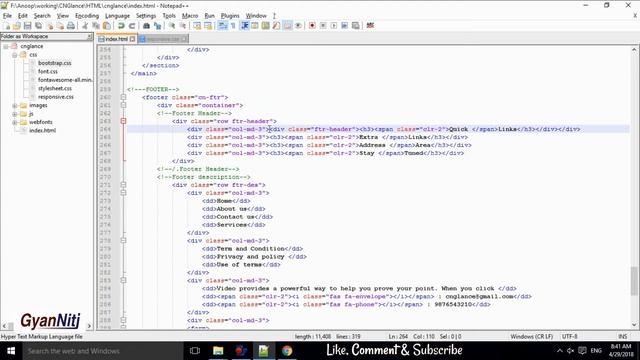Screen dimensions: 640x360
Task: Select index.html in the workspace tree
Action: click(x=42, y=131)
